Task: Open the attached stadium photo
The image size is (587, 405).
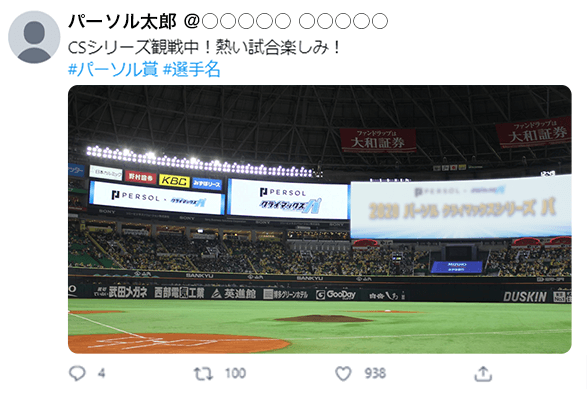Action: tap(320, 219)
